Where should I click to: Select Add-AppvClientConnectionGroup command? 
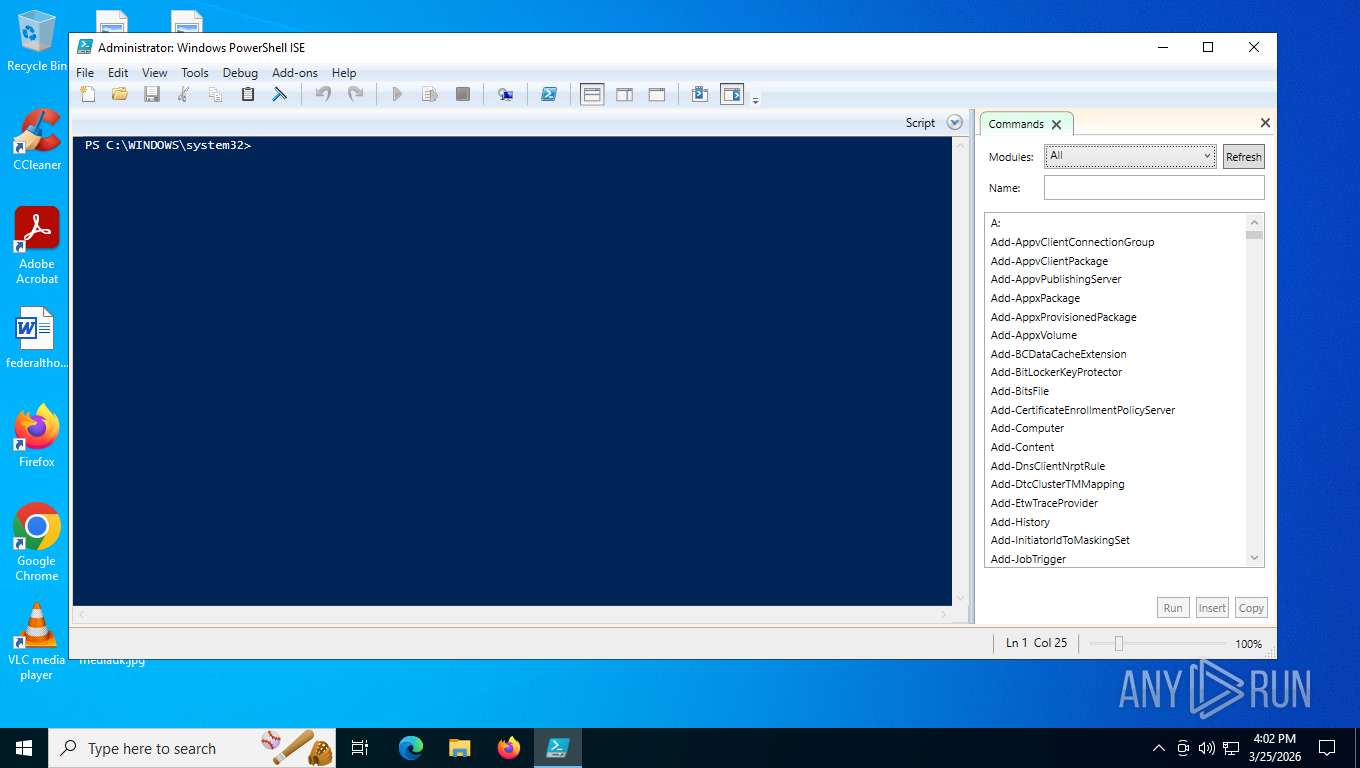(x=1072, y=242)
